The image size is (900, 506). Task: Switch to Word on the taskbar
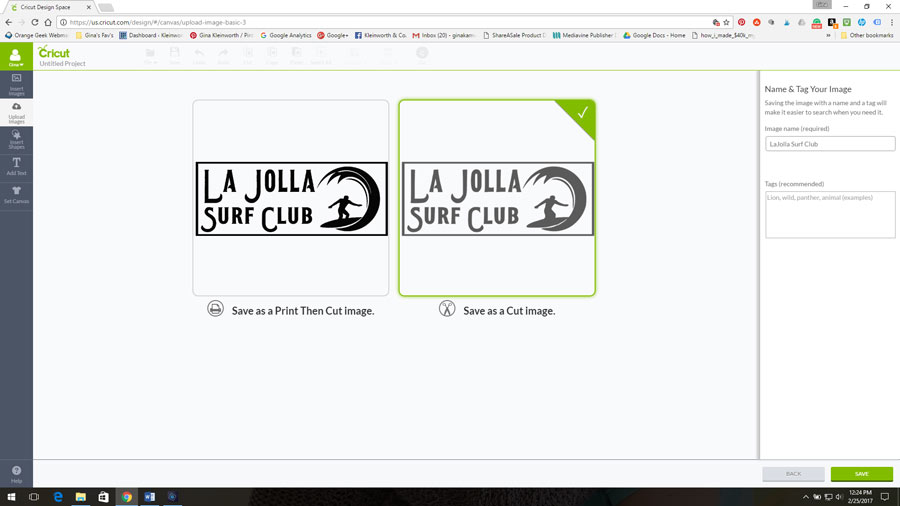point(149,497)
